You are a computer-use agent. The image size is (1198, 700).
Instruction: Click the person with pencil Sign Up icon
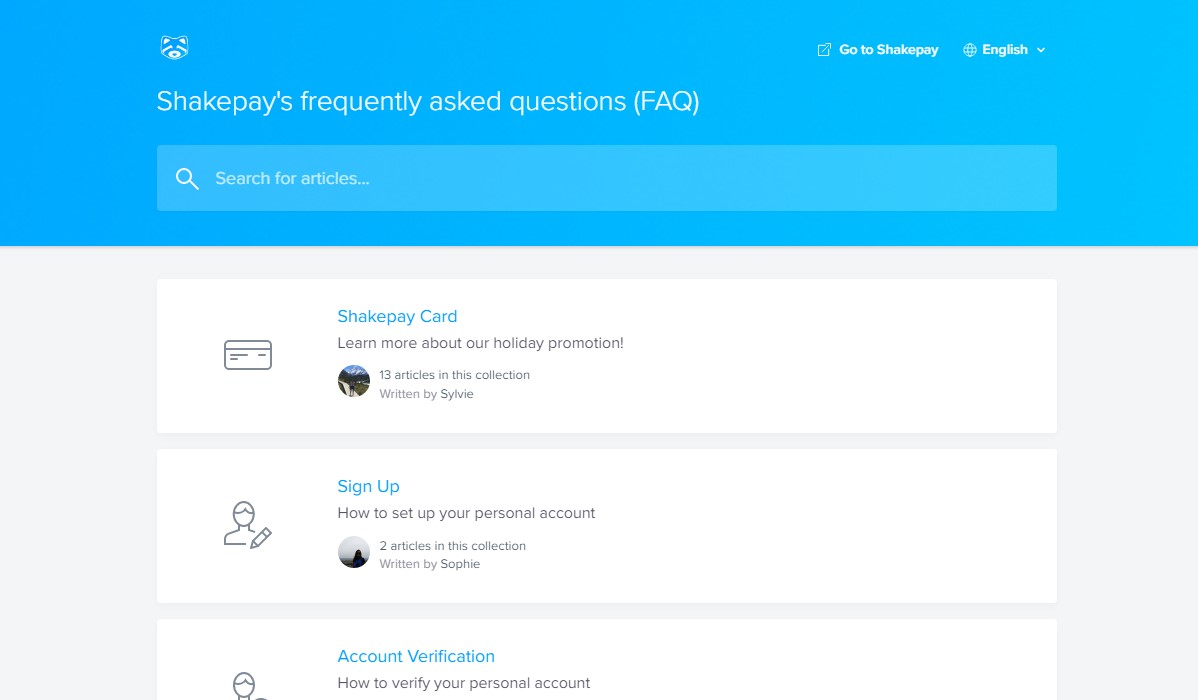(x=248, y=525)
